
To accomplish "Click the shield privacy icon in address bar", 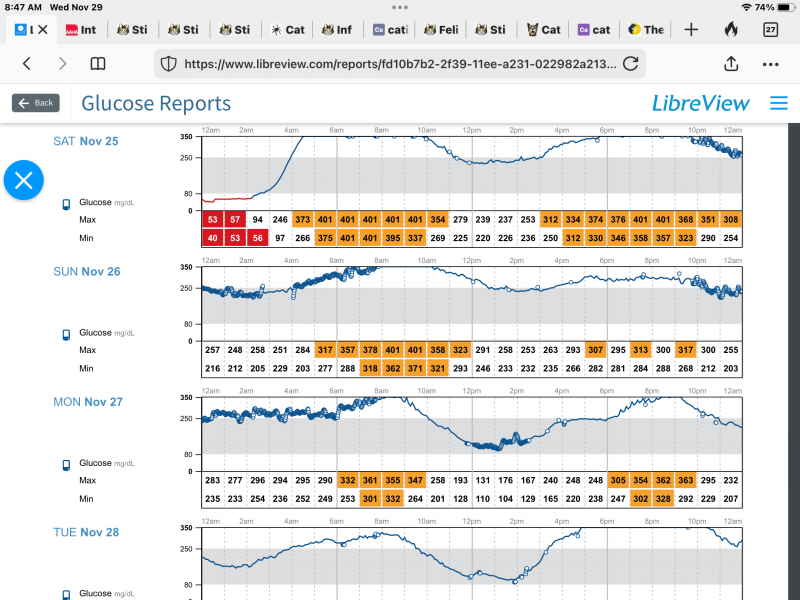I will point(169,64).
